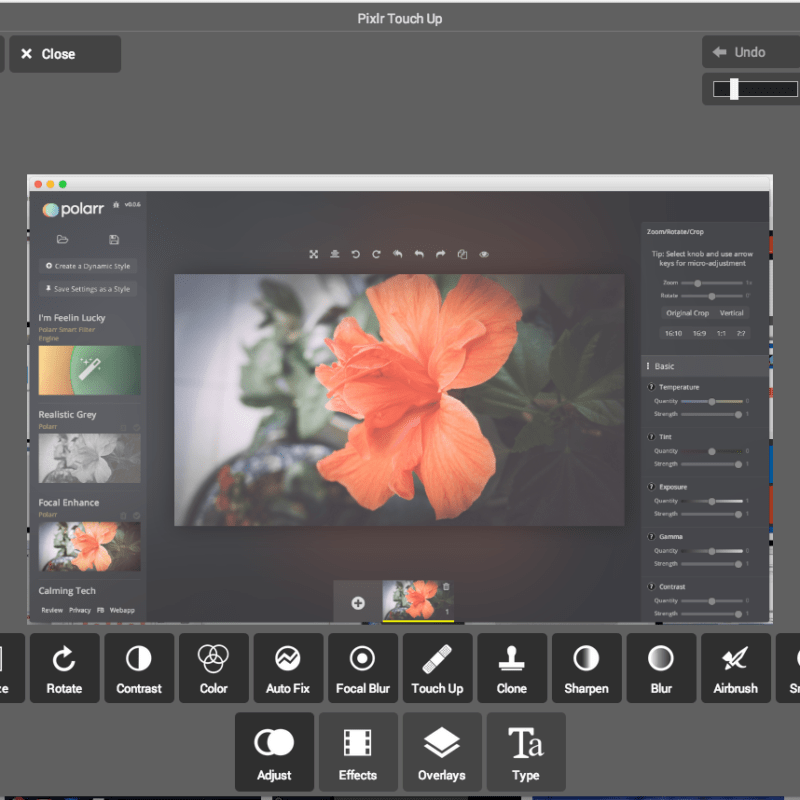Choose the Vertical crop option
The width and height of the screenshot is (800, 800).
click(x=731, y=313)
